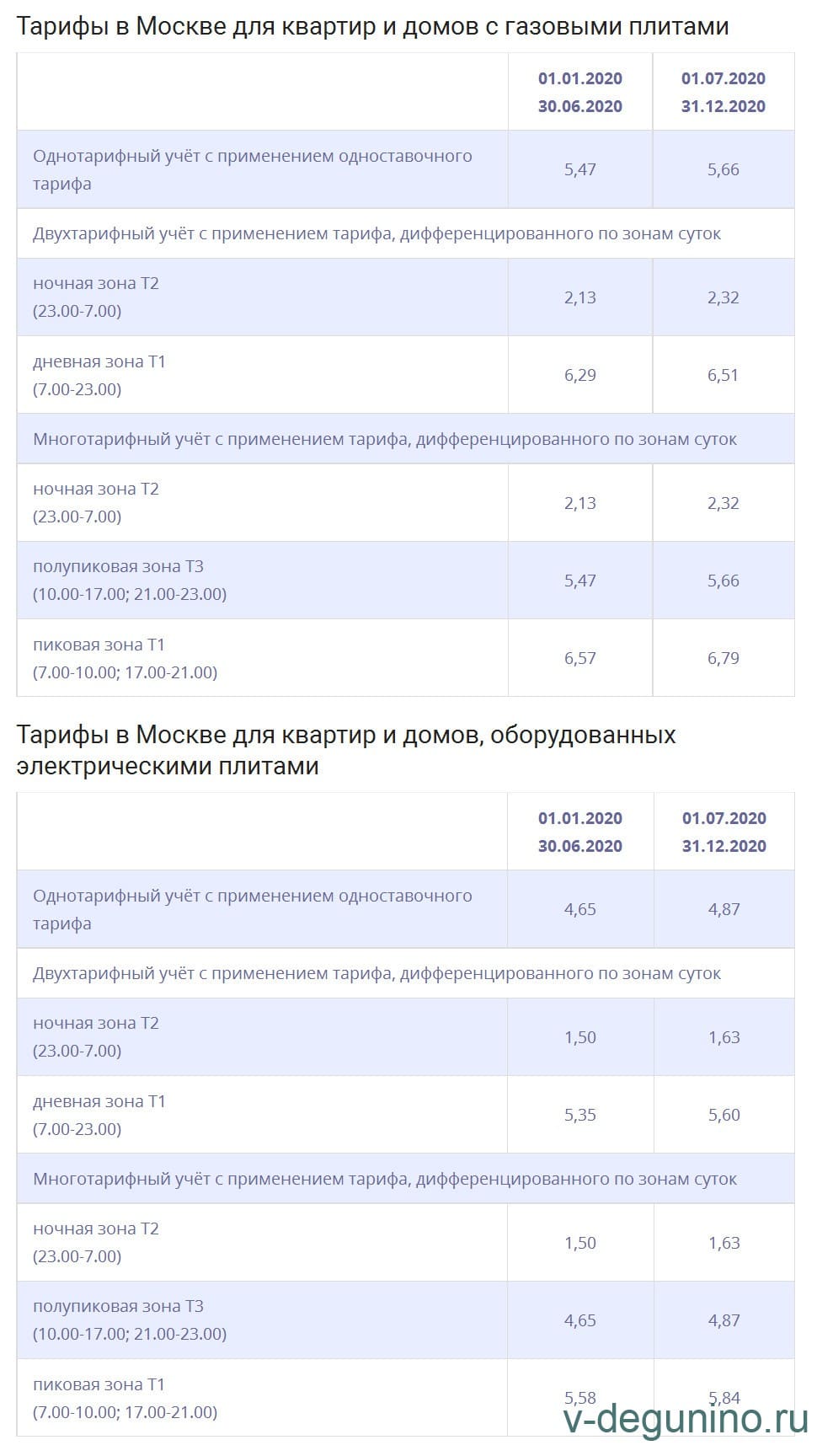Click the electric stoves tariffs heading
Image resolution: width=817 pixels, height=1456 pixels.
[x=345, y=750]
